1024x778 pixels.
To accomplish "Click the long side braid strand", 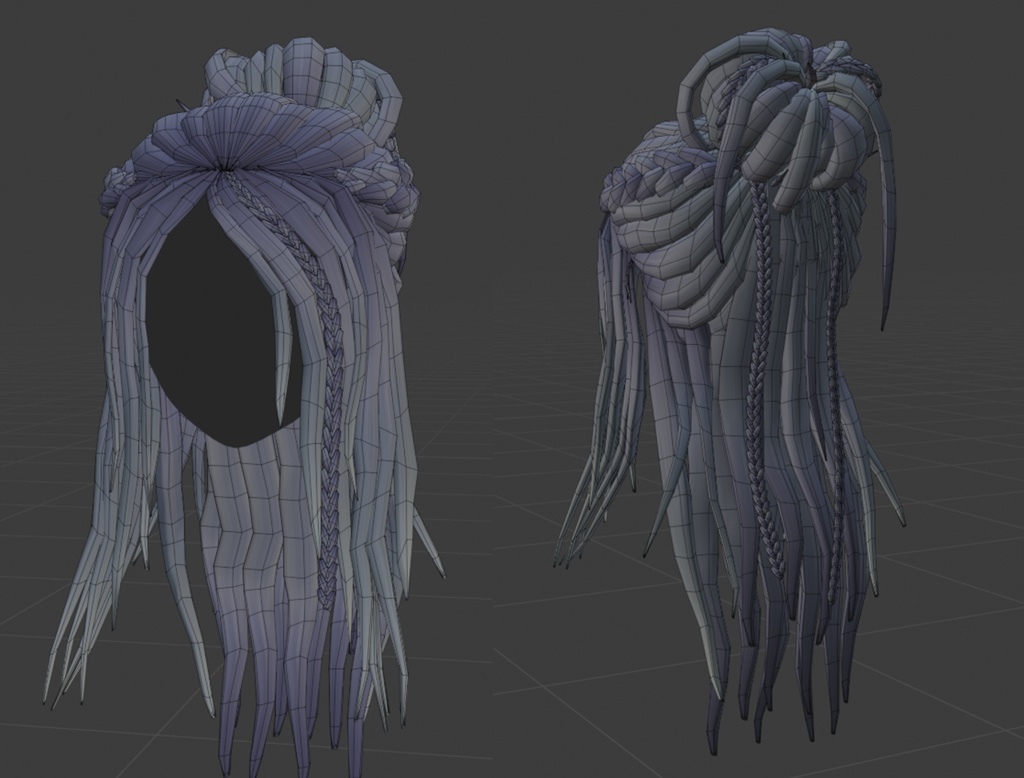I will 330,400.
